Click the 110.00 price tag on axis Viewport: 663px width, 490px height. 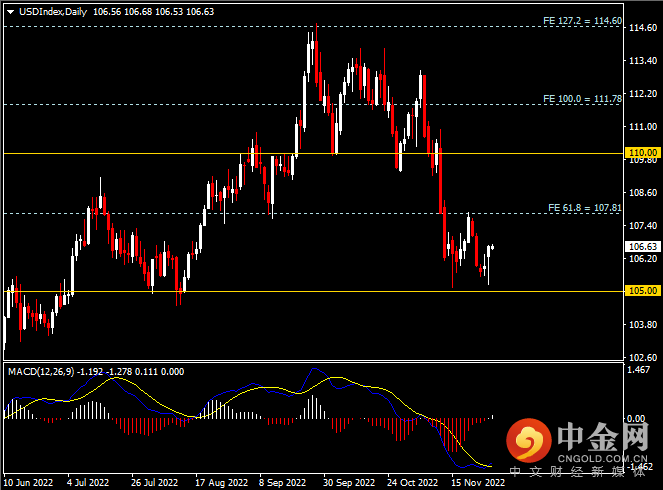tap(640, 153)
